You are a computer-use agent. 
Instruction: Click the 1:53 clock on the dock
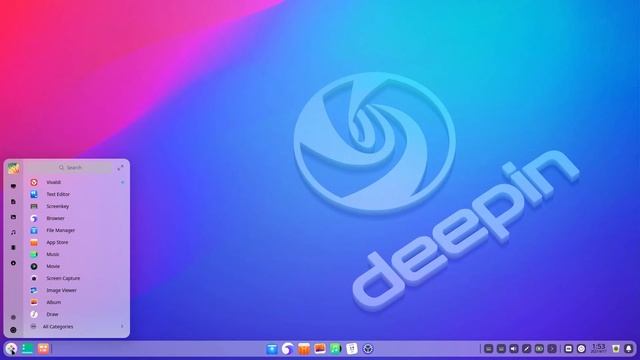click(x=598, y=349)
